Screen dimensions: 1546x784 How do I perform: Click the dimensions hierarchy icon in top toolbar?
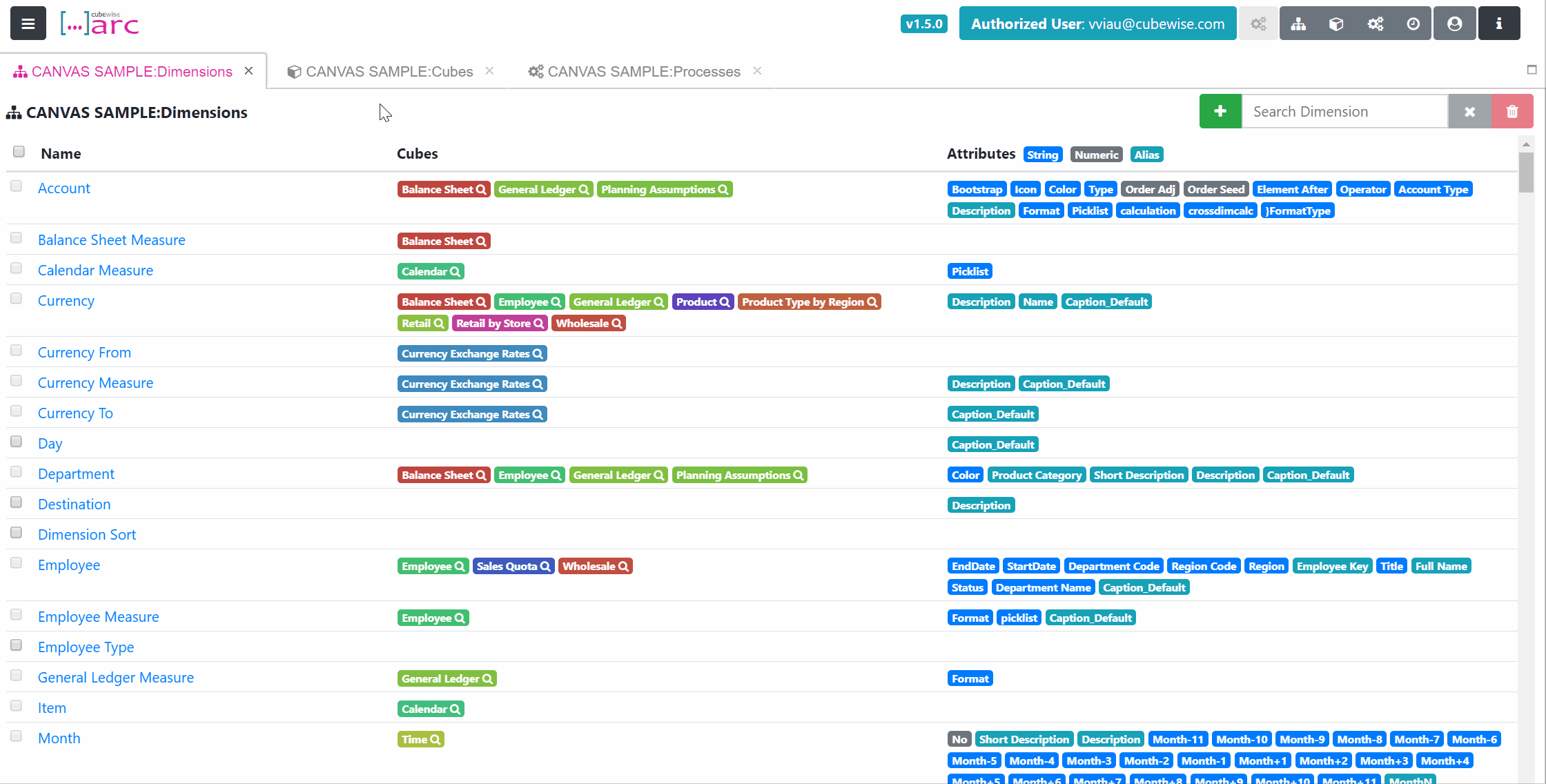coord(1298,24)
